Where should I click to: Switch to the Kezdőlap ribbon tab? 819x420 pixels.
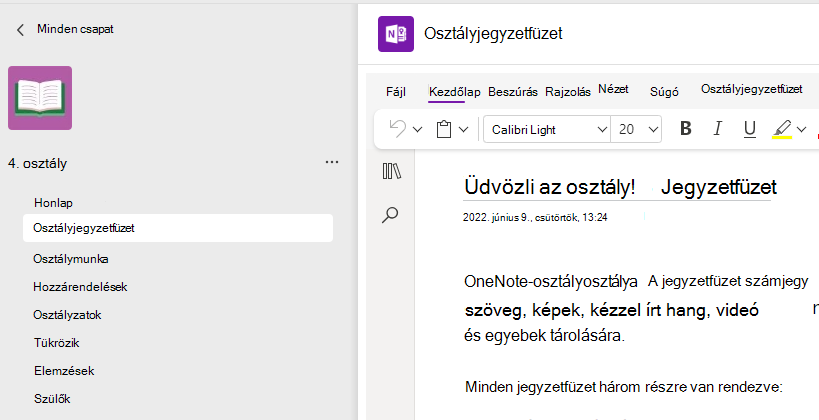tap(454, 92)
